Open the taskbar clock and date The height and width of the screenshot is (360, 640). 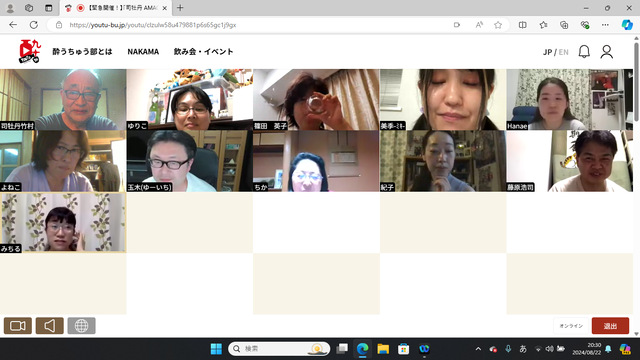[587, 349]
